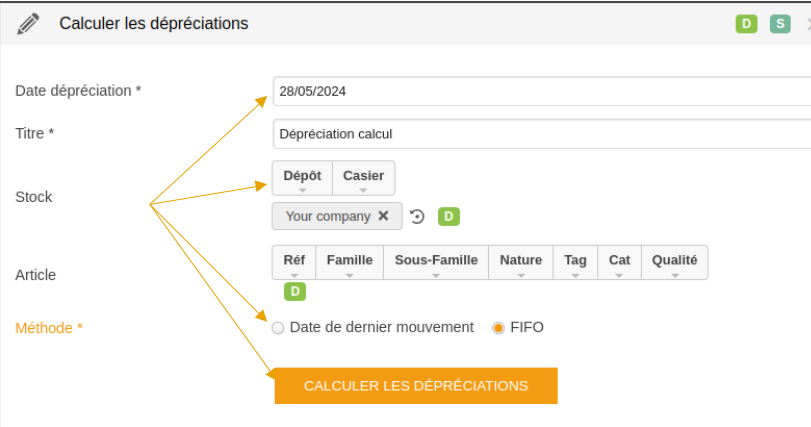Click the Calculer les dépréciations button
This screenshot has width=811, height=427.
[x=416, y=386]
